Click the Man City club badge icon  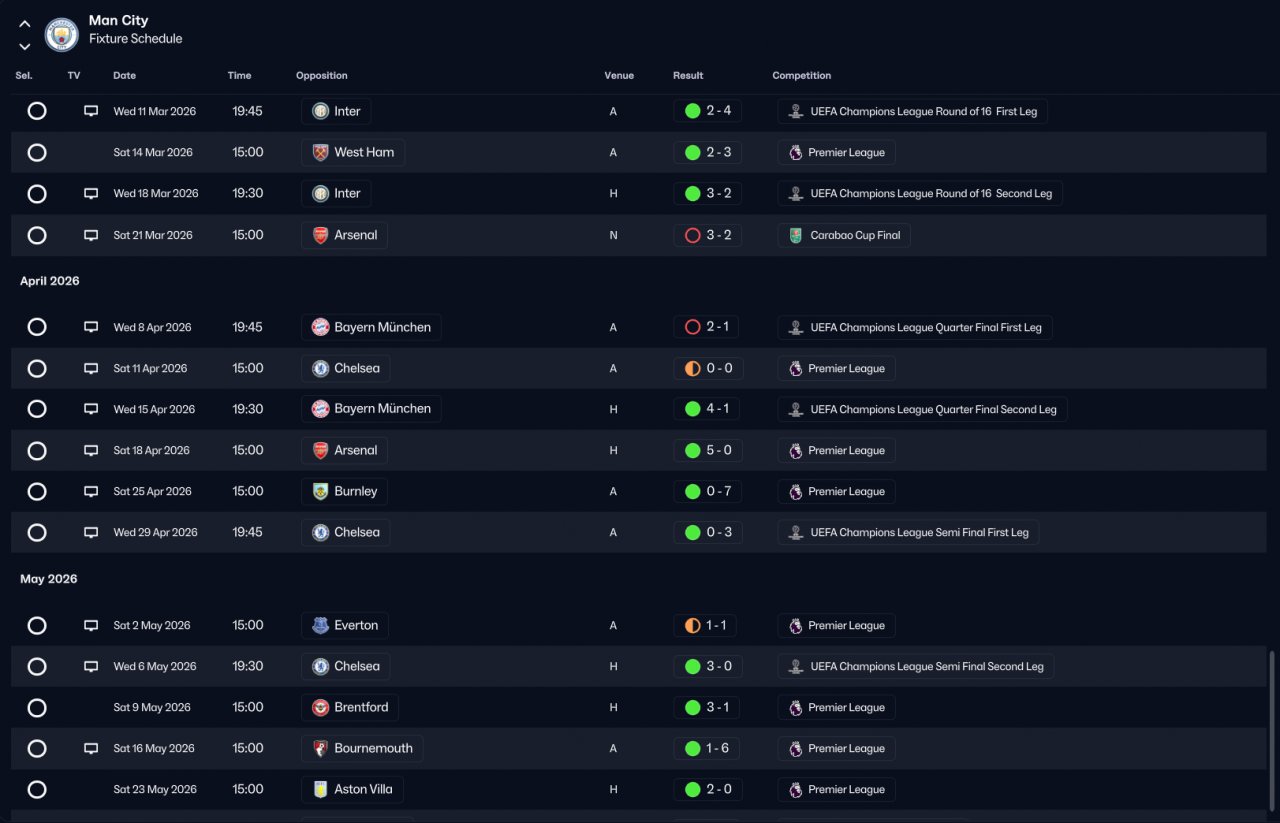(x=62, y=35)
